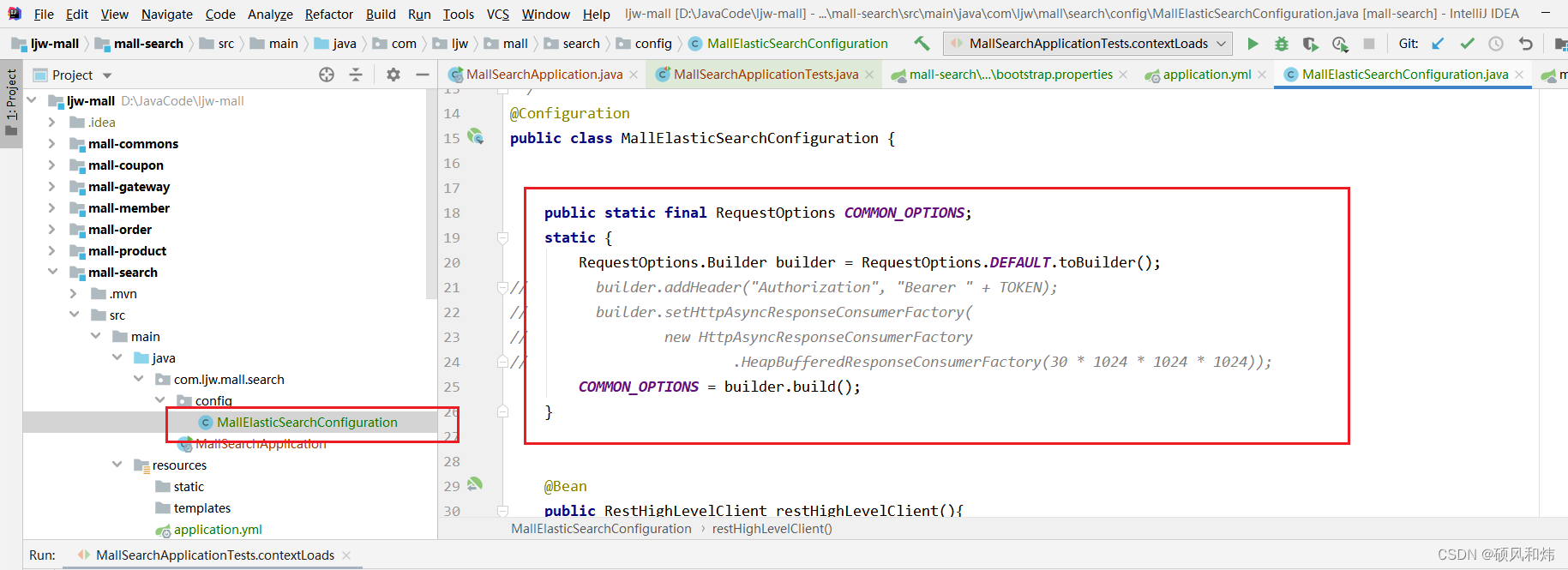Collapse all in Project panel toolbar
Viewport: 1568px width, 570px height.
tap(356, 75)
